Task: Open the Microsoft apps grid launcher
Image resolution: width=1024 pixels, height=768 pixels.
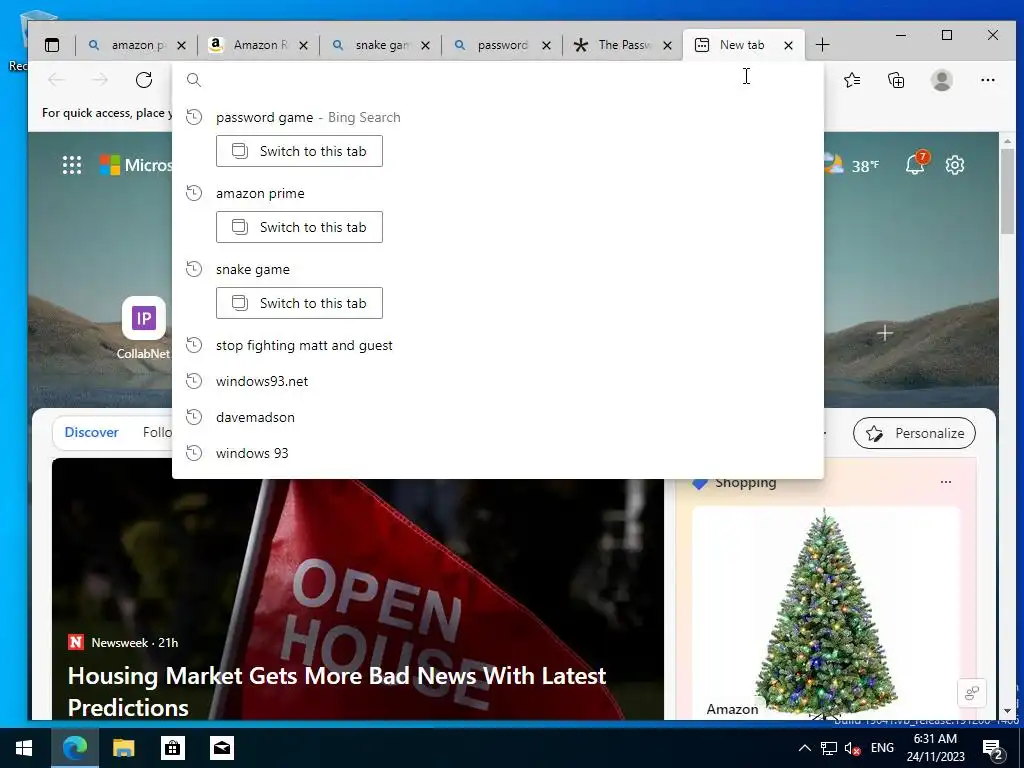Action: (72, 165)
